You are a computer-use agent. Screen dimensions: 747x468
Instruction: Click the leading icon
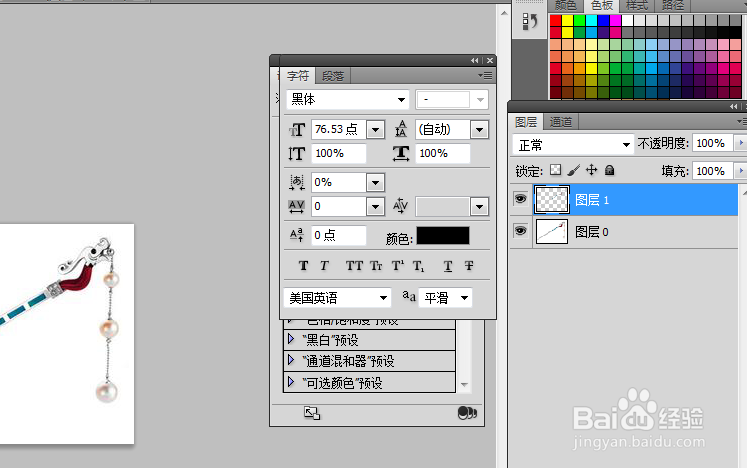[401, 129]
